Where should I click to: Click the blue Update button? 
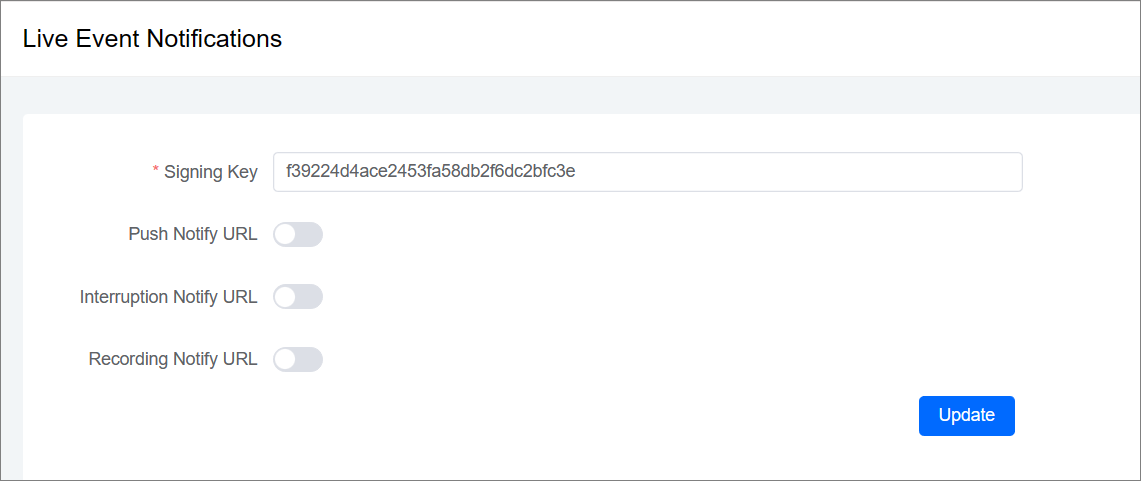pyautogui.click(x=966, y=416)
